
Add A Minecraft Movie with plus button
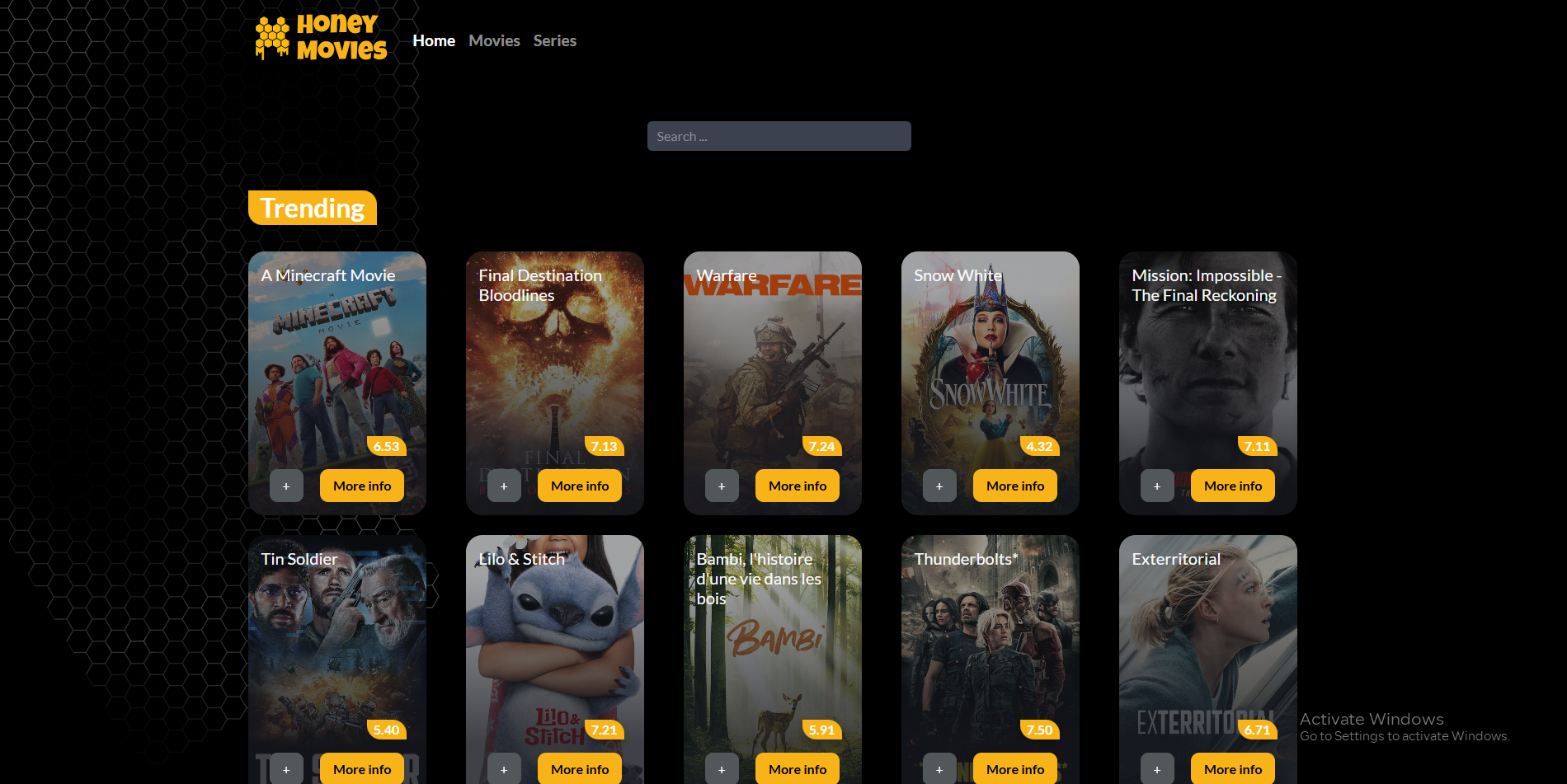pyautogui.click(x=286, y=486)
